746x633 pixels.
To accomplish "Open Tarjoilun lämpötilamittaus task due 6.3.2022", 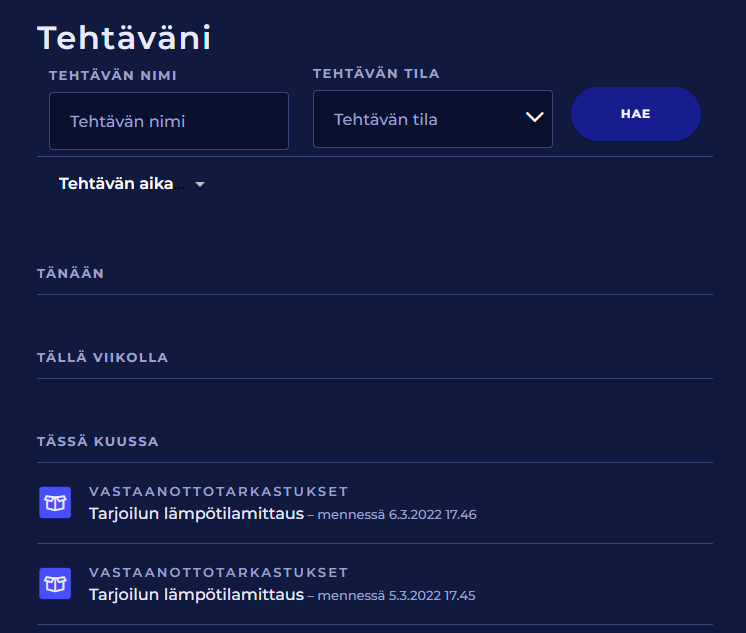I will 196,514.
